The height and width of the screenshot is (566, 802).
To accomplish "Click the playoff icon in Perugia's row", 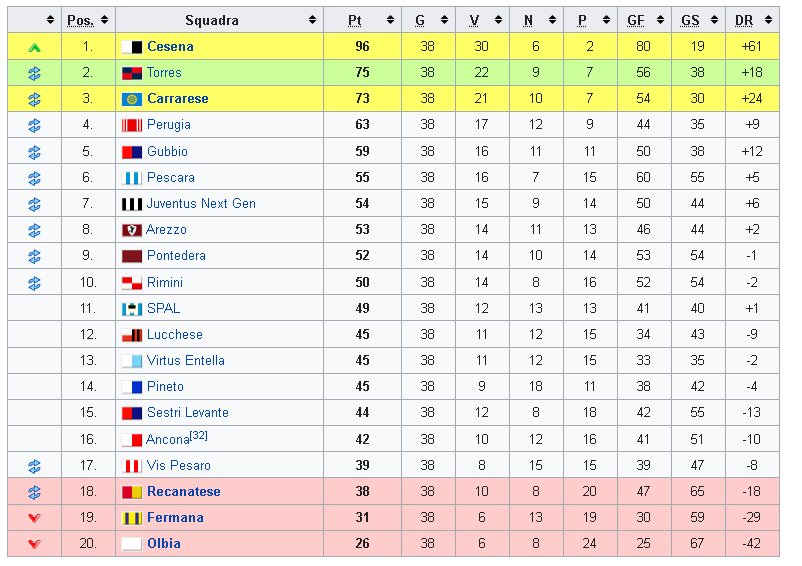I will pos(34,125).
